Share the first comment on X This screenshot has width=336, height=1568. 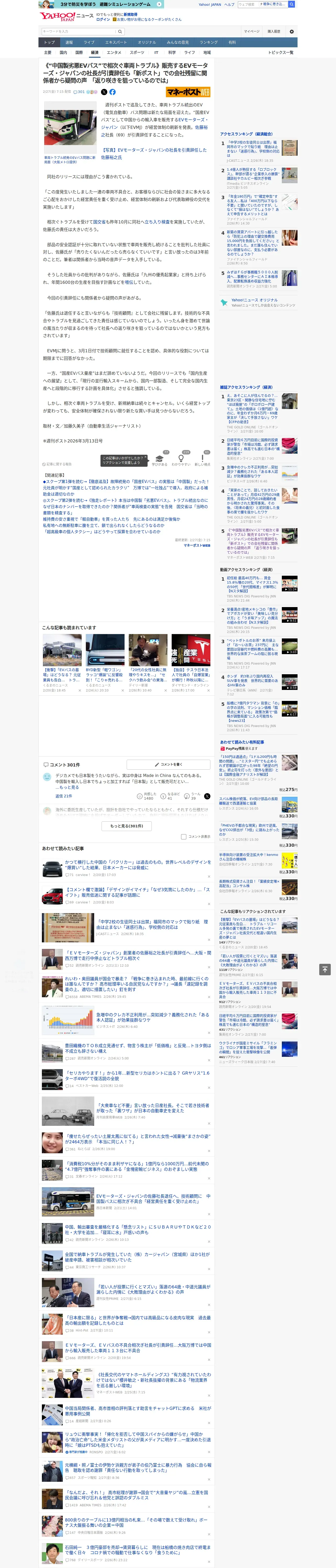coord(207,796)
